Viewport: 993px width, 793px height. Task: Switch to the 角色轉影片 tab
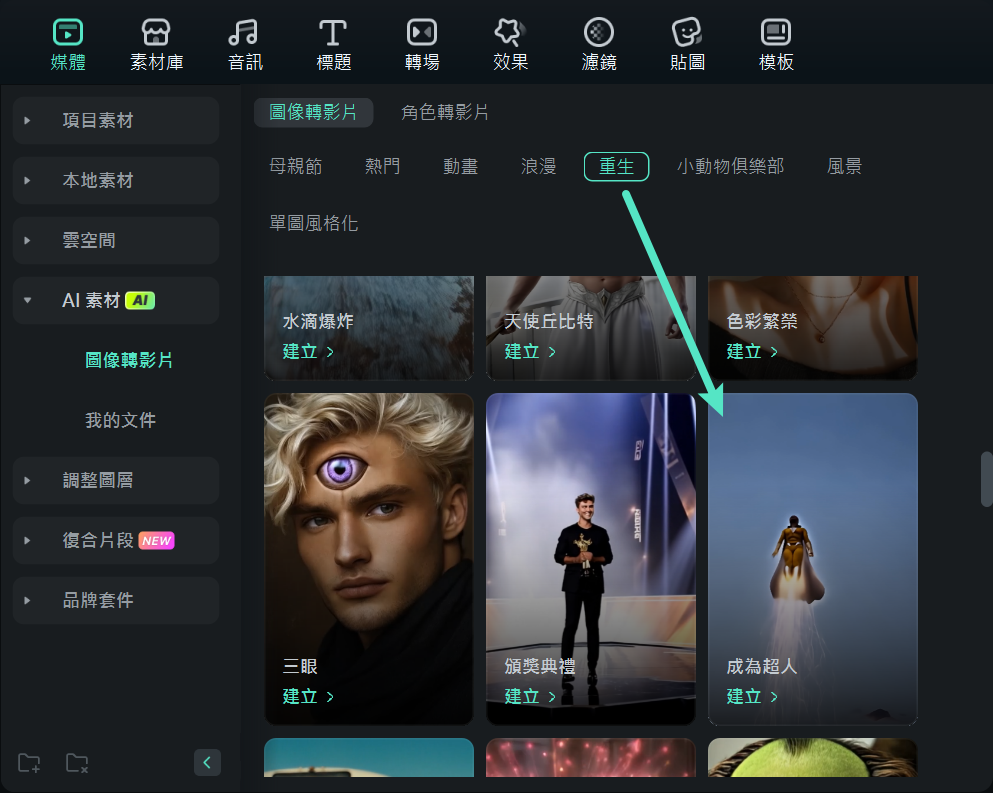point(445,112)
